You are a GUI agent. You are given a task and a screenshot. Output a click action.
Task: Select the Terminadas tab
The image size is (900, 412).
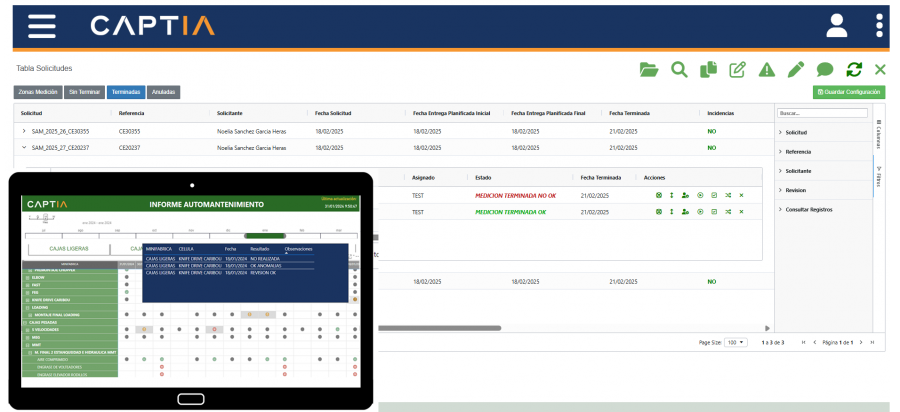(126, 92)
